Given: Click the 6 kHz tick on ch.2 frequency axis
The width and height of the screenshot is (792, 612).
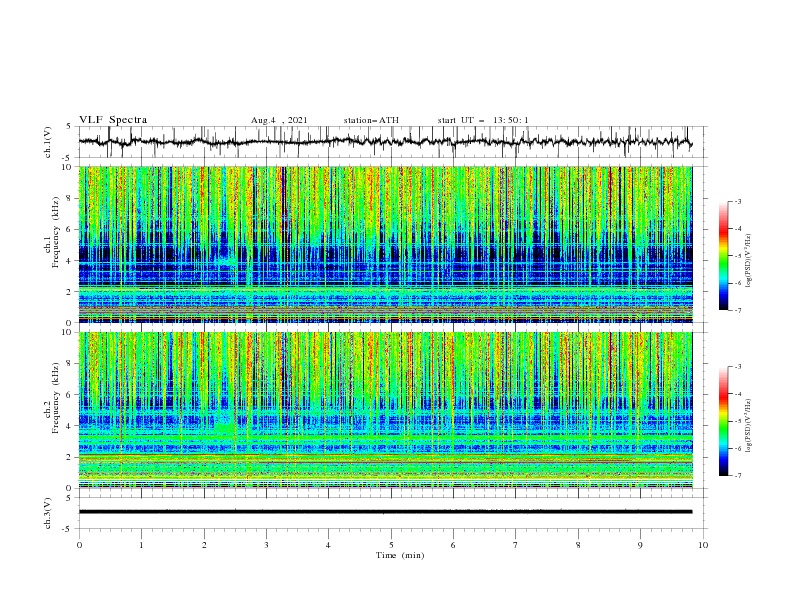Looking at the screenshot, I should [69, 394].
